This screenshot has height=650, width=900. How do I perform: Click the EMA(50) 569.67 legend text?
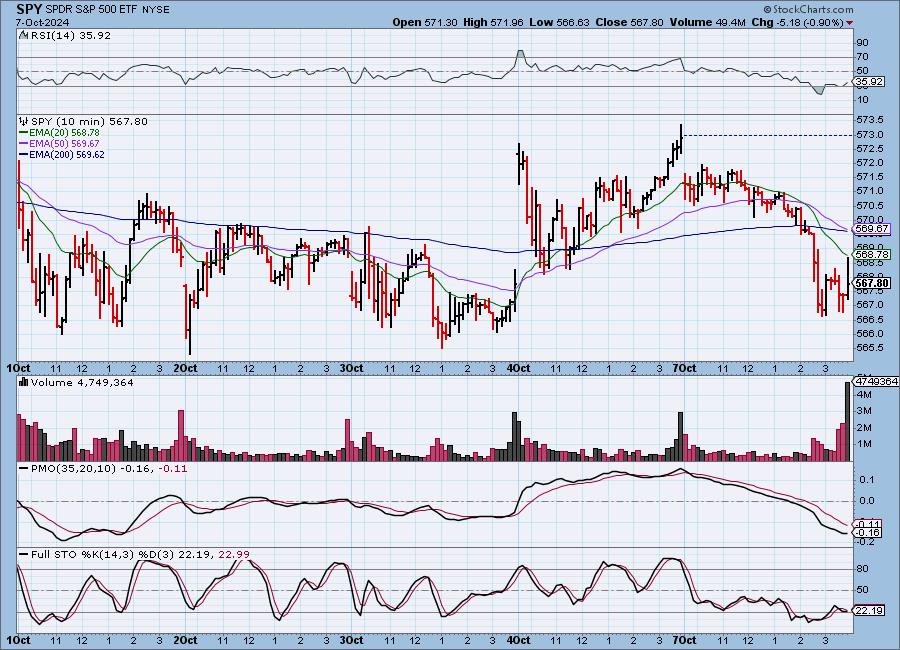[64, 144]
